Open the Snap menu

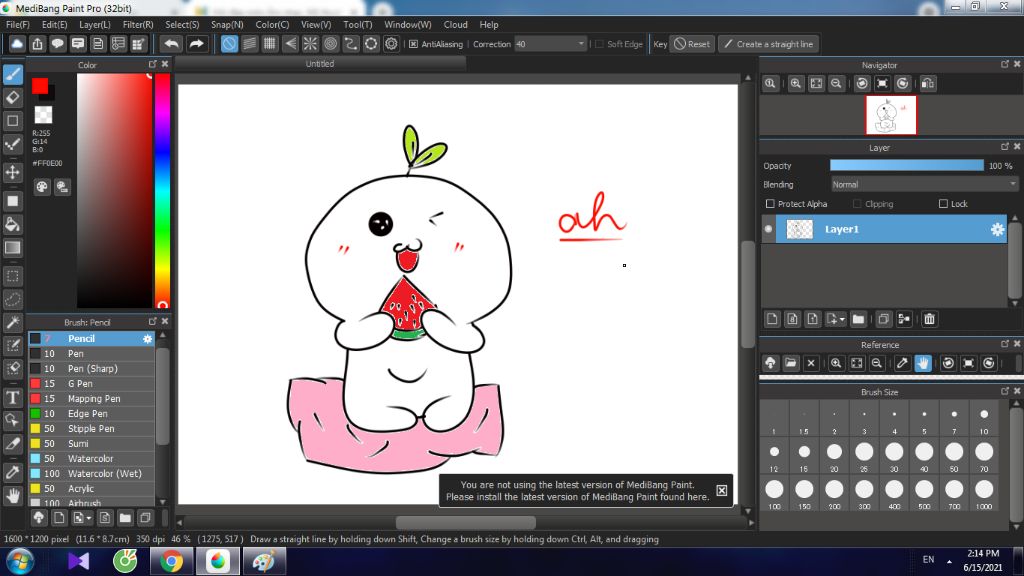click(x=227, y=24)
